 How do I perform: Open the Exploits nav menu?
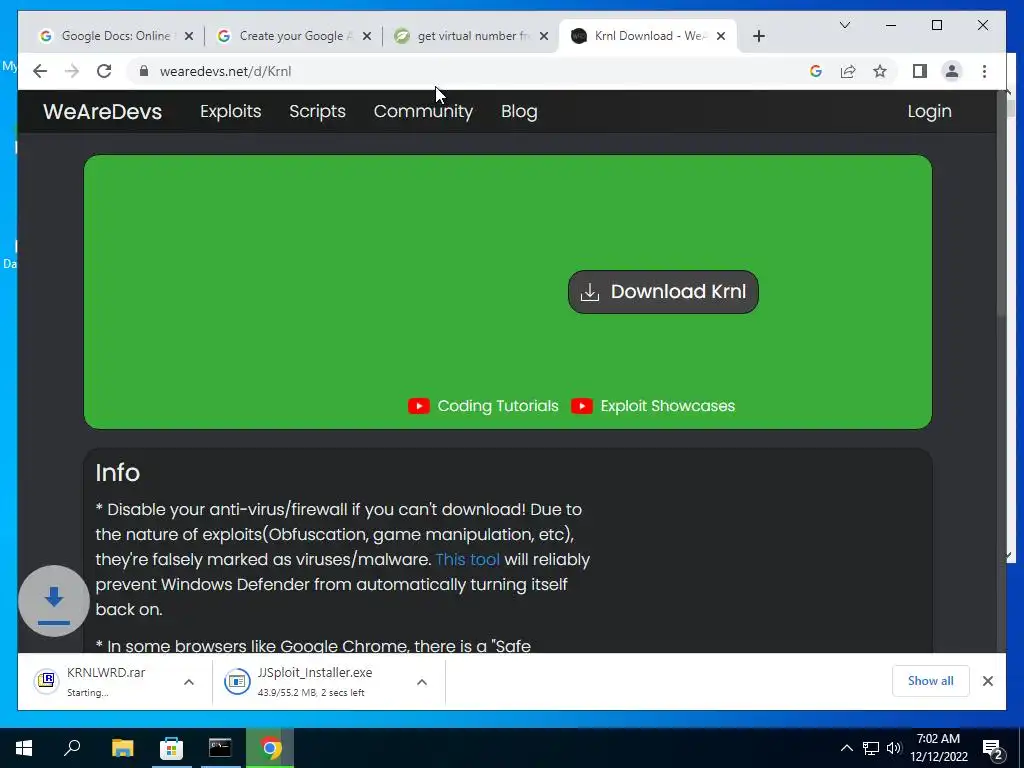231,112
